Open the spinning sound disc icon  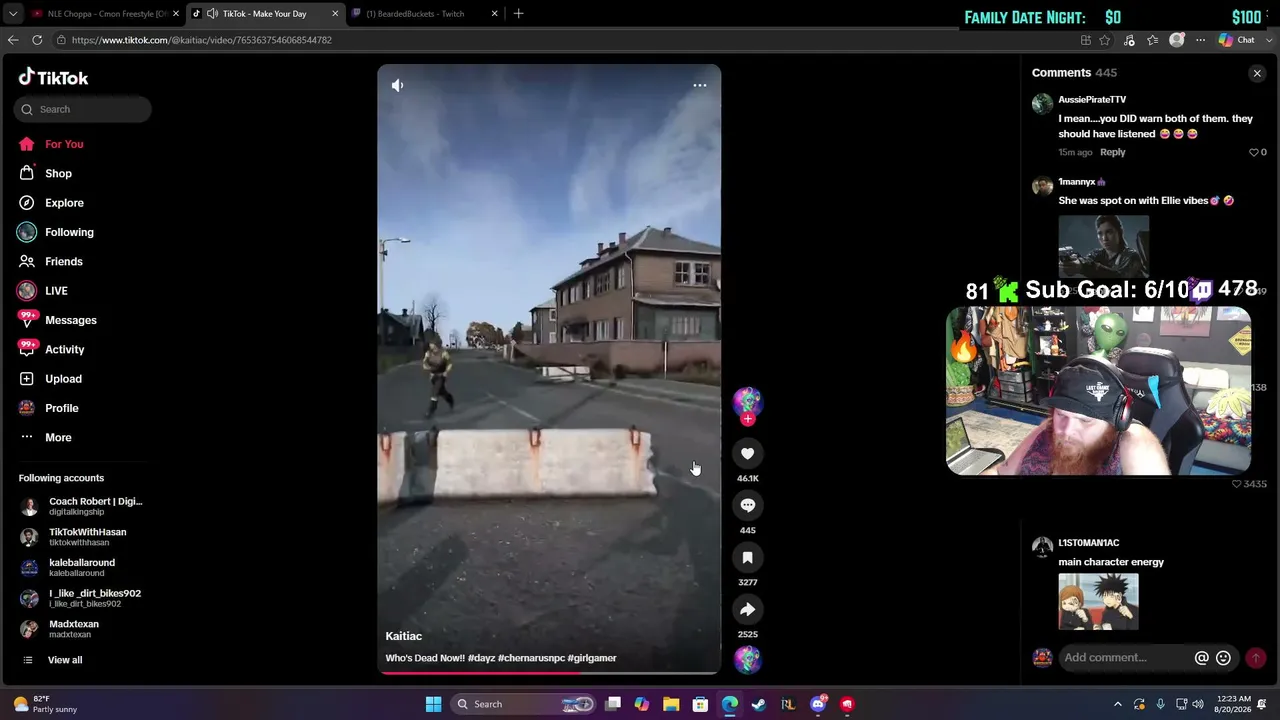coord(747,659)
